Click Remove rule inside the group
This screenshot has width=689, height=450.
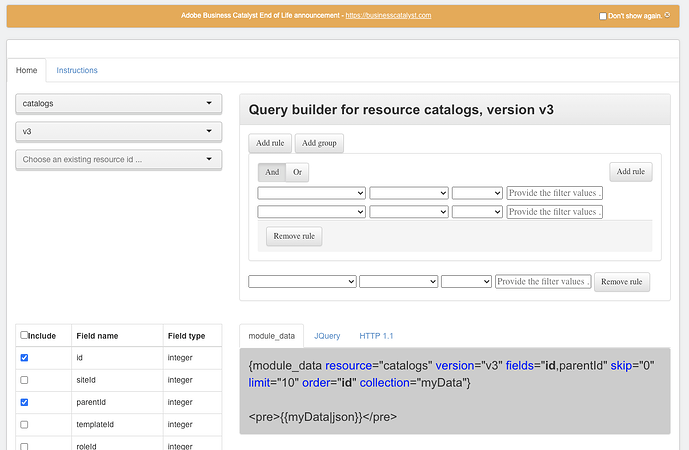tap(294, 236)
